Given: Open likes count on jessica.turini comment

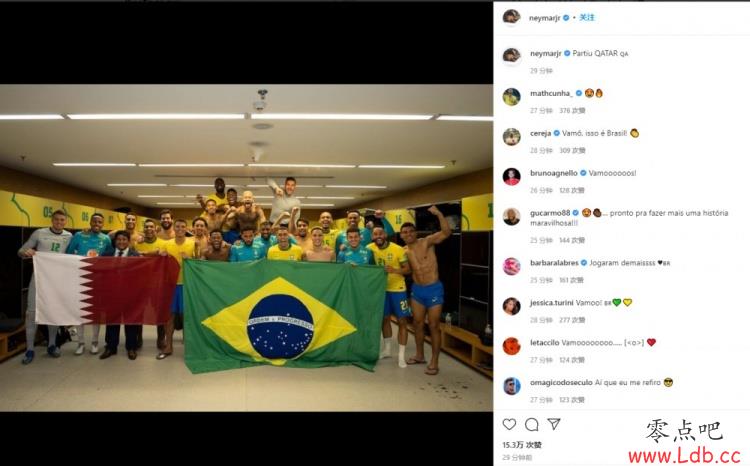Looking at the screenshot, I should (x=572, y=320).
